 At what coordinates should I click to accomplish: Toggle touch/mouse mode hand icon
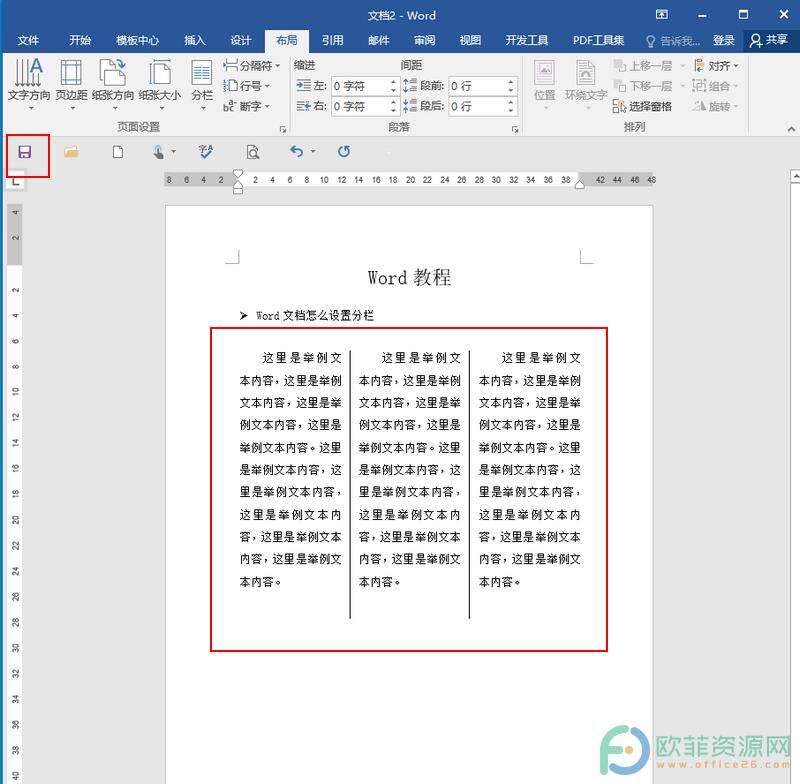point(159,151)
